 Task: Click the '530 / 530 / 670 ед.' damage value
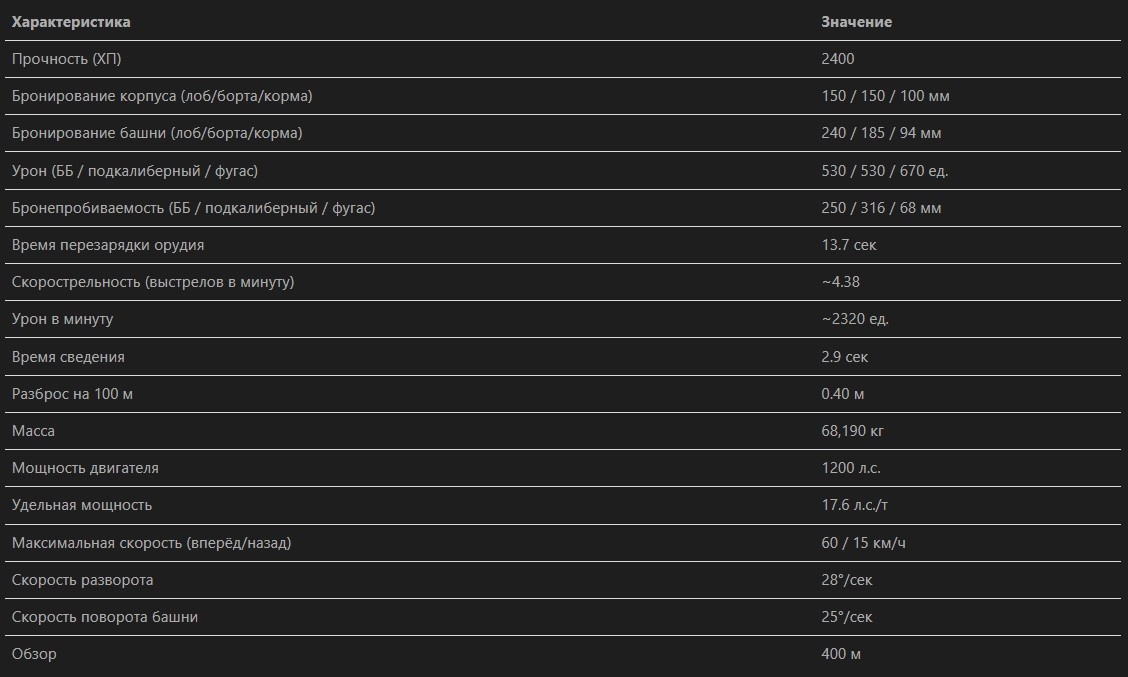tap(885, 171)
